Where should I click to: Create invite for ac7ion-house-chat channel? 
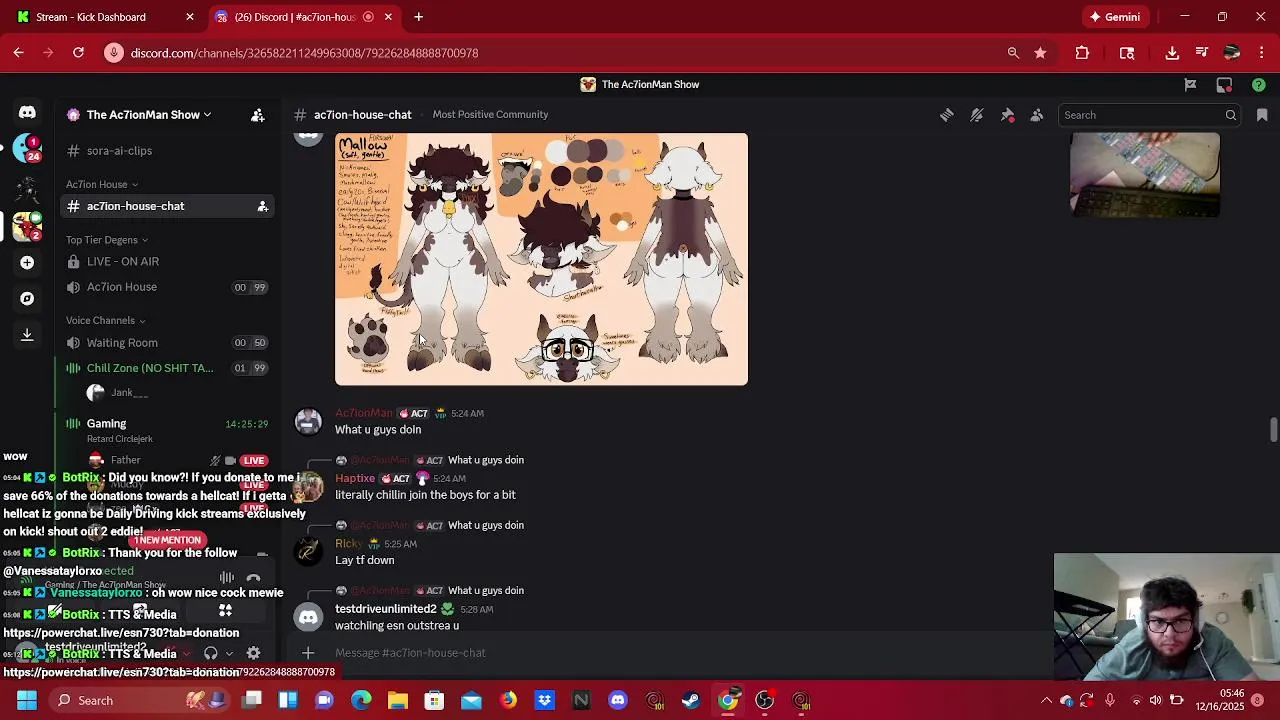(x=262, y=206)
